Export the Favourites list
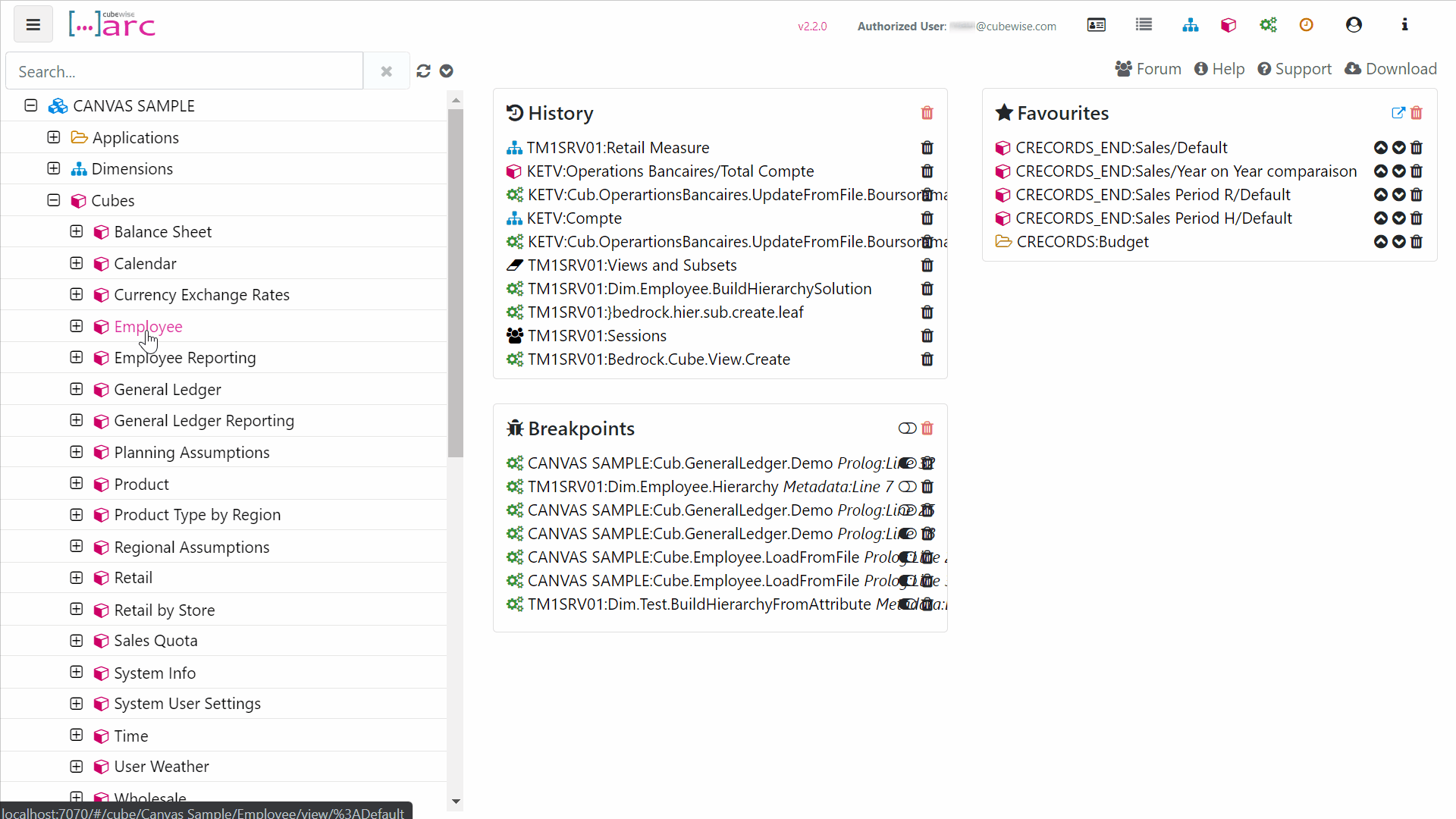The height and width of the screenshot is (819, 1456). 1398,113
